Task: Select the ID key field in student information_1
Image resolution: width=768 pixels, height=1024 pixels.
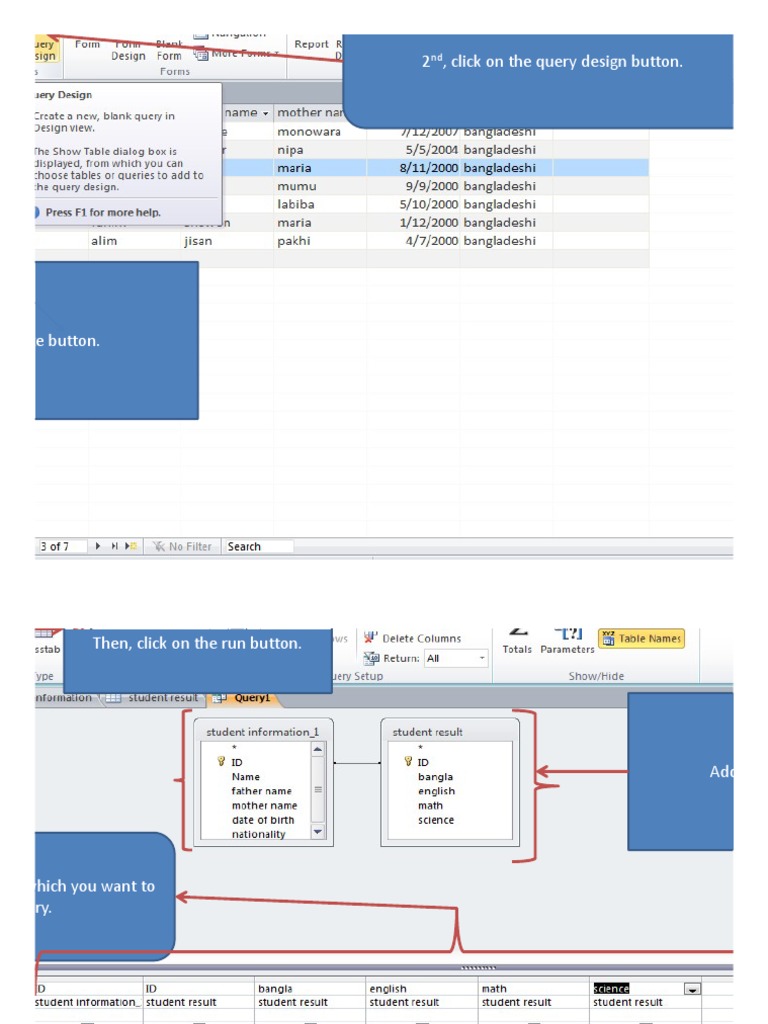Action: point(236,762)
